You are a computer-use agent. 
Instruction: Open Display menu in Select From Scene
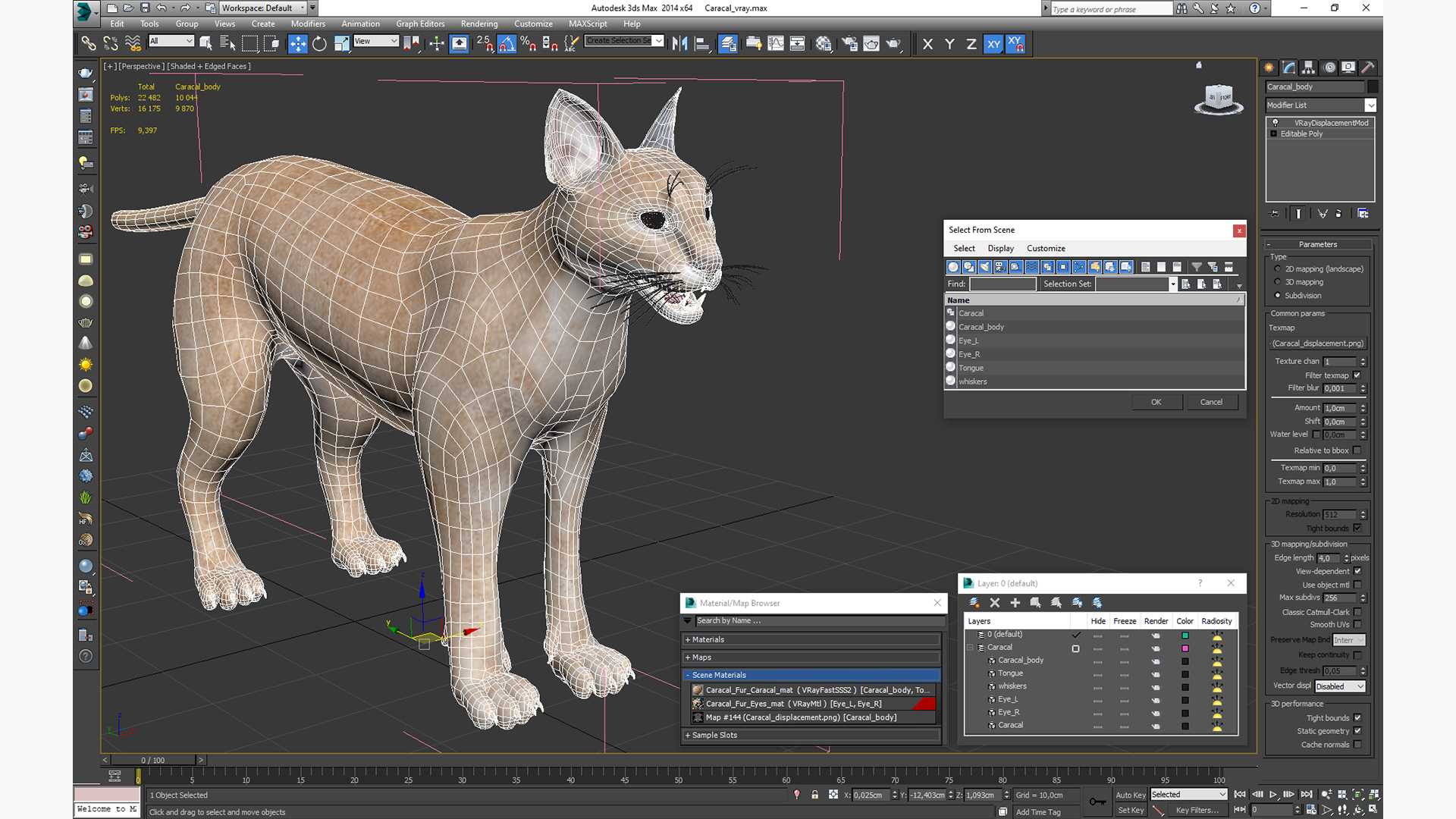(x=1000, y=249)
